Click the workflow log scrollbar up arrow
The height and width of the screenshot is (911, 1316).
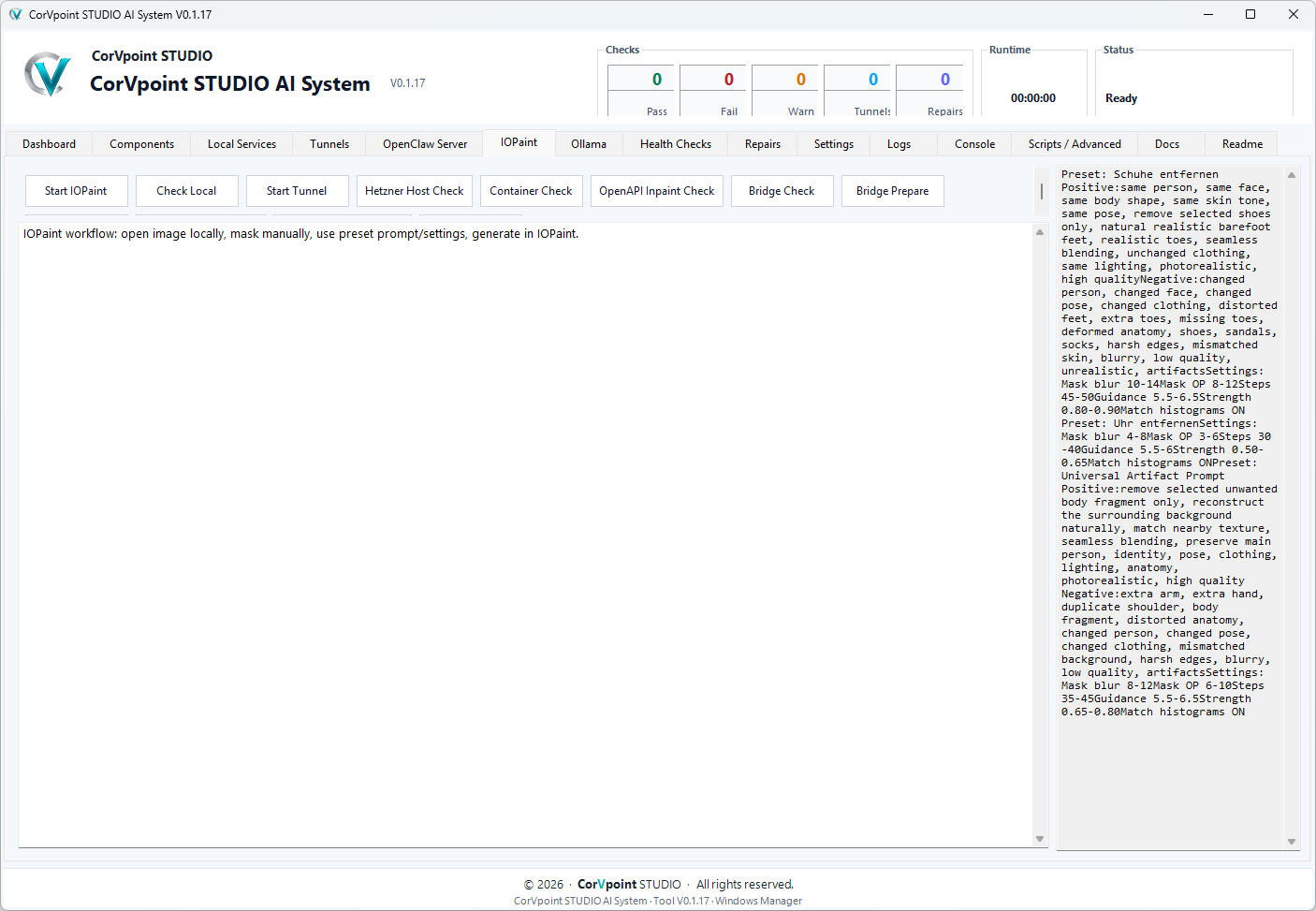(1040, 231)
